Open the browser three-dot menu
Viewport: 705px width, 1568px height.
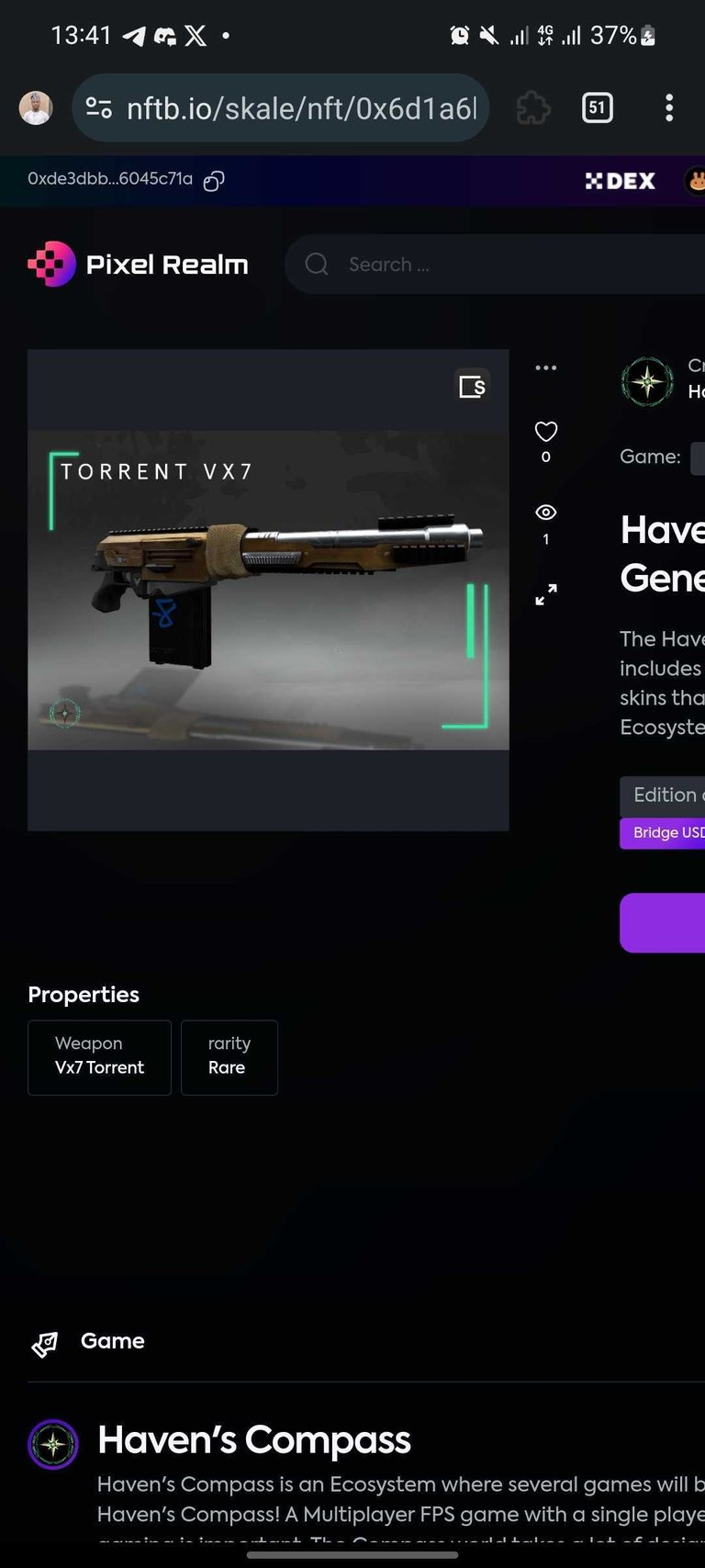click(x=669, y=108)
